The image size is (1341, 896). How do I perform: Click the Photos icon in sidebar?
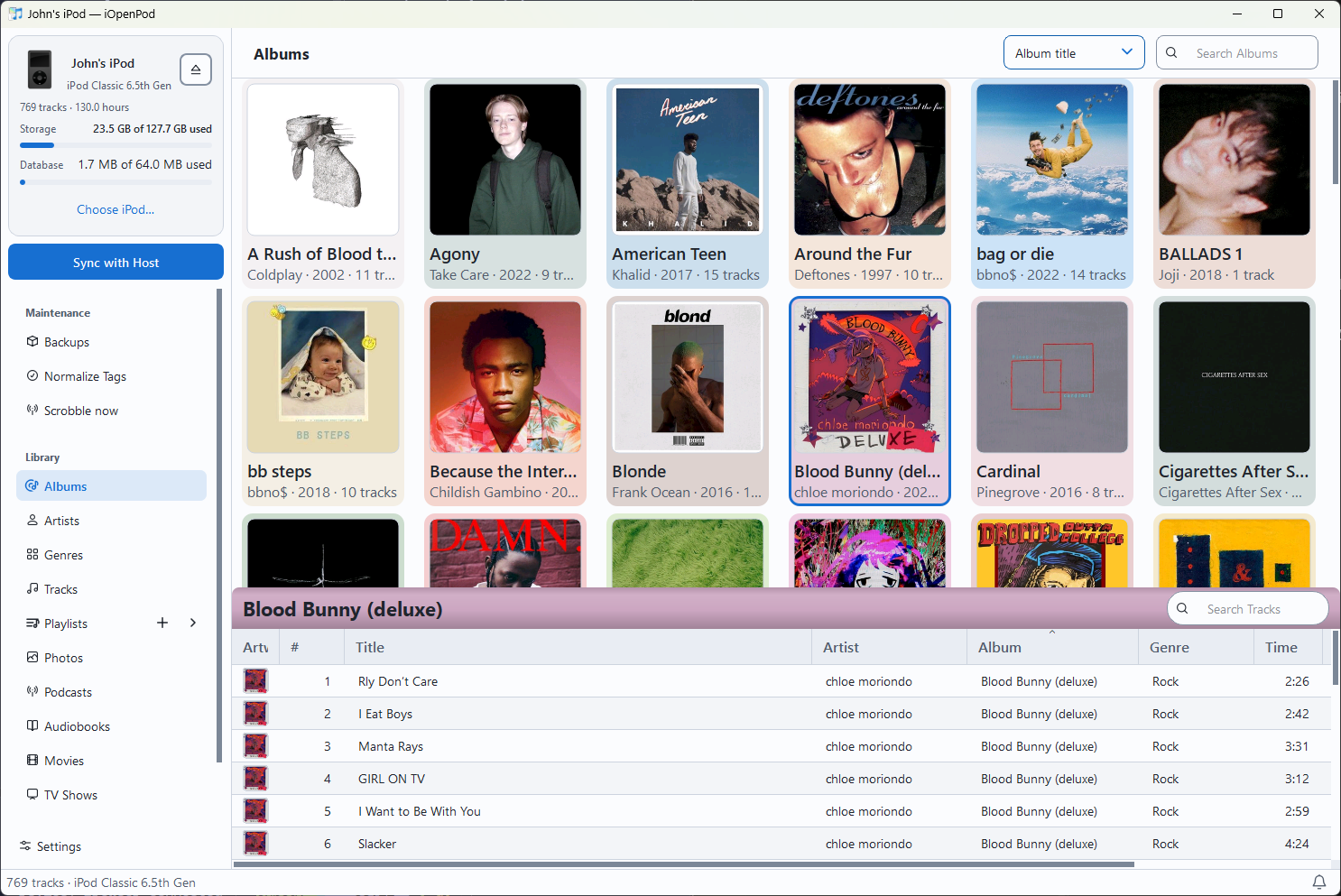tap(32, 658)
